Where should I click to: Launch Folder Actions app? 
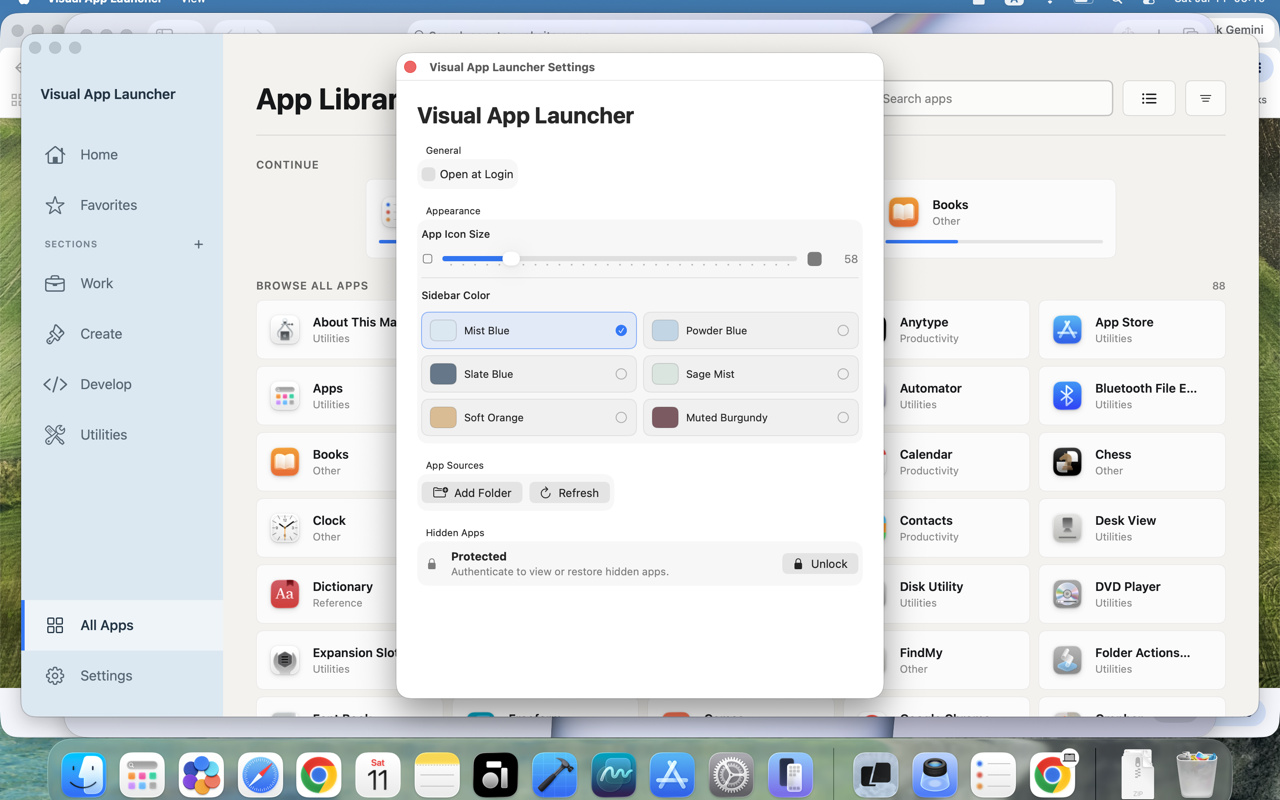[1132, 660]
